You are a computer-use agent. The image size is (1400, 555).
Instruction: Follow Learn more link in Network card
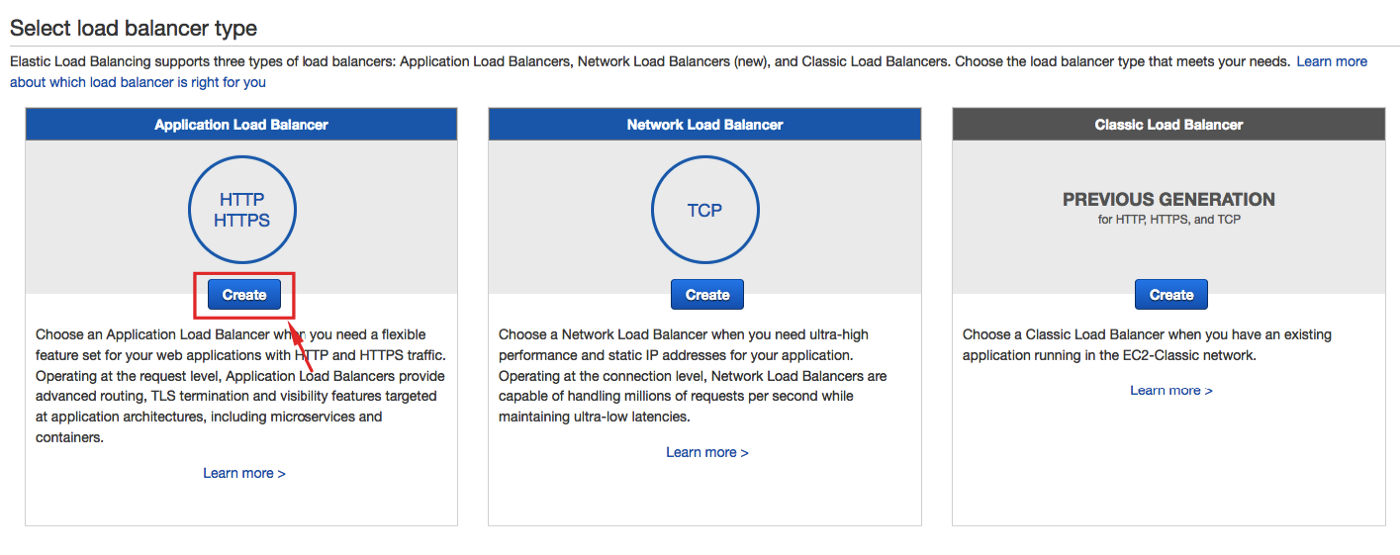pyautogui.click(x=707, y=452)
